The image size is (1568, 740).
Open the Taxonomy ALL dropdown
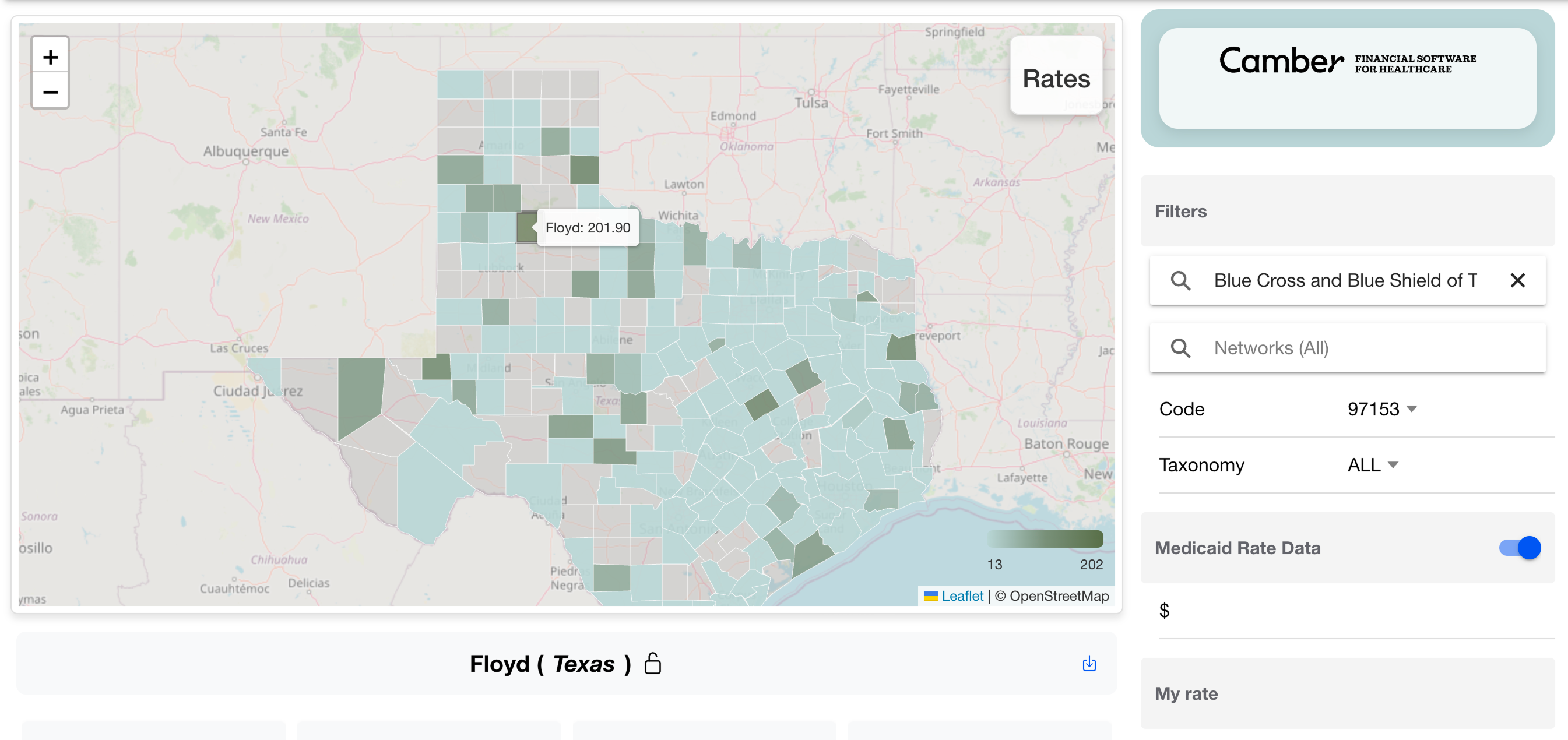[1373, 465]
